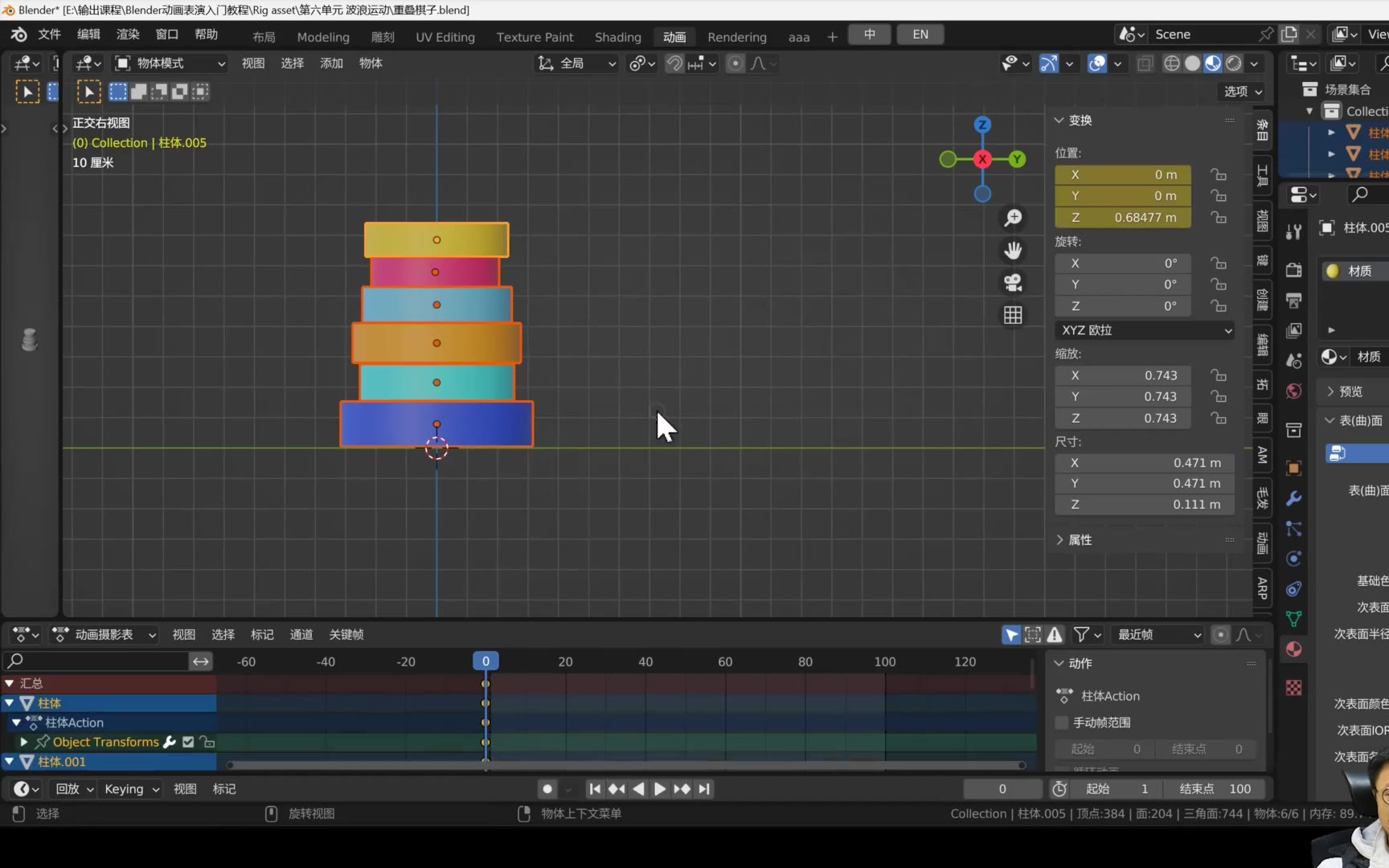Open the 渲染 menu
This screenshot has height=868, width=1389.
[128, 35]
